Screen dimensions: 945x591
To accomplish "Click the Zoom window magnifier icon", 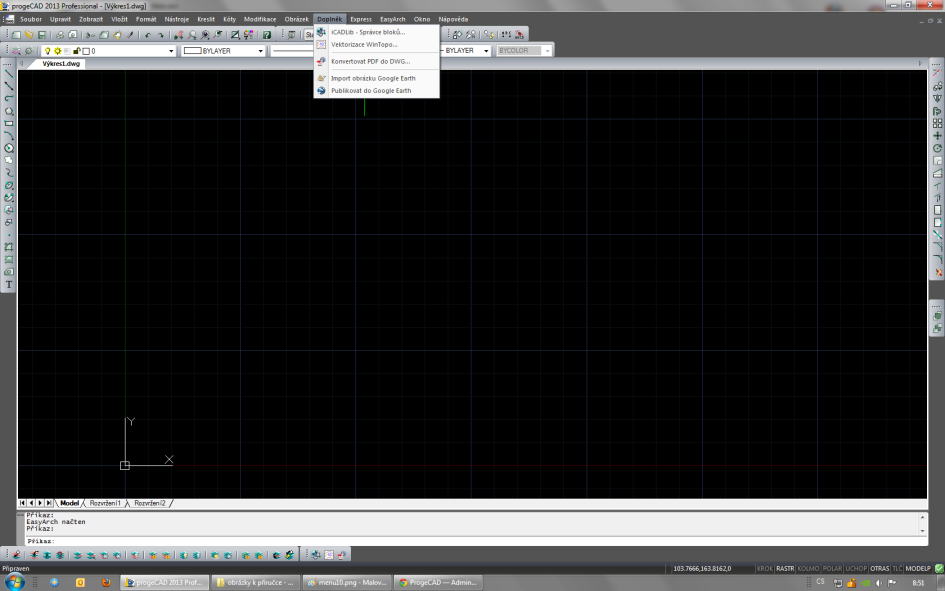I will [192, 35].
